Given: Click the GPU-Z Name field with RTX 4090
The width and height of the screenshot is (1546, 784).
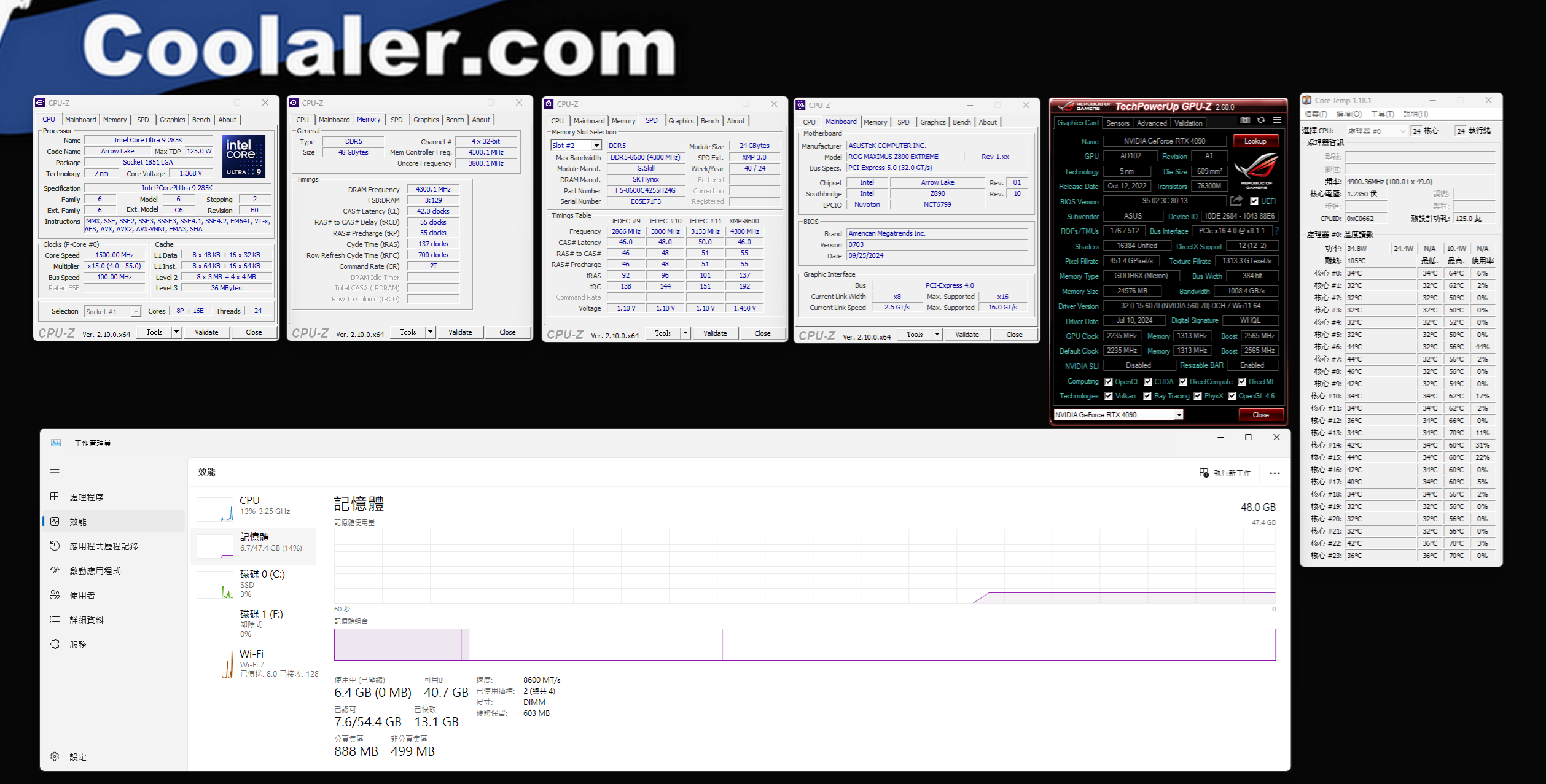Looking at the screenshot, I should tap(1165, 141).
